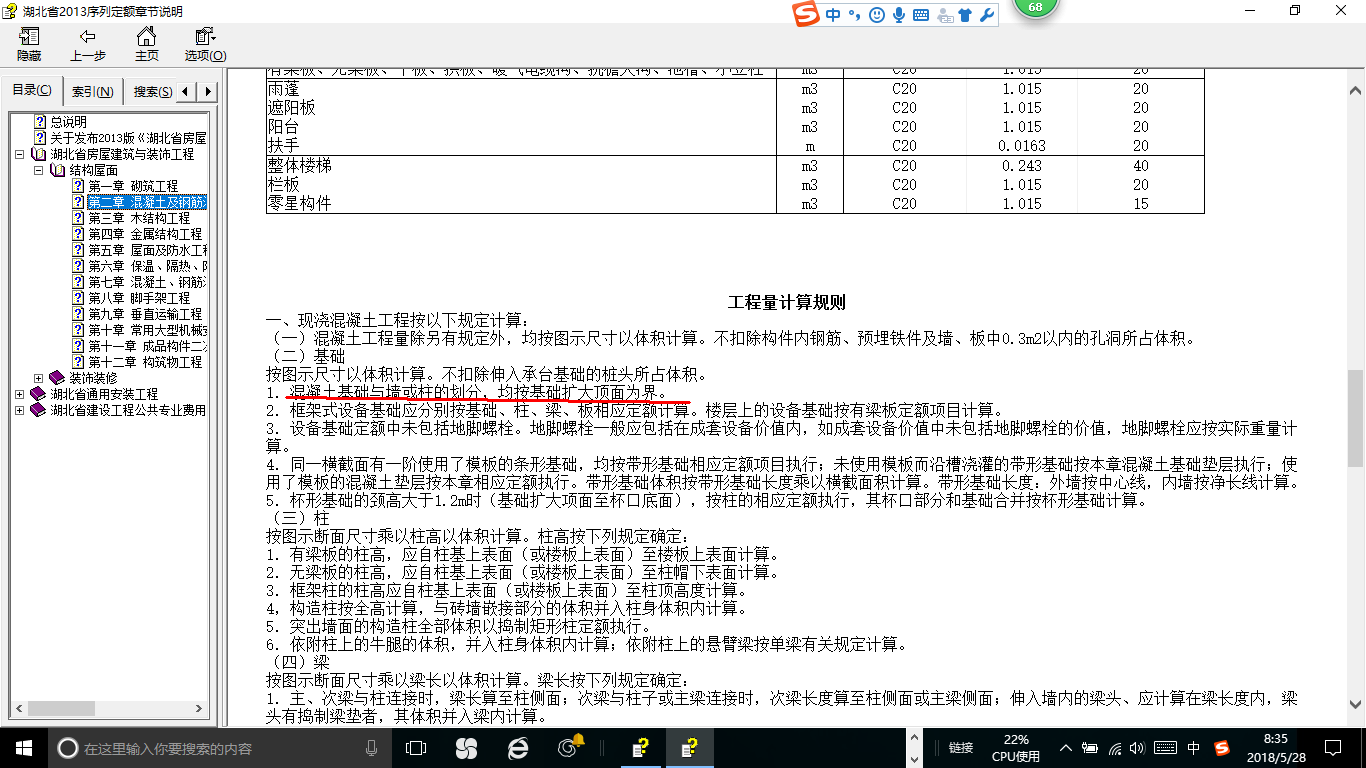
Task: Switch to the 目录(C) tab
Action: pyautogui.click(x=33, y=91)
